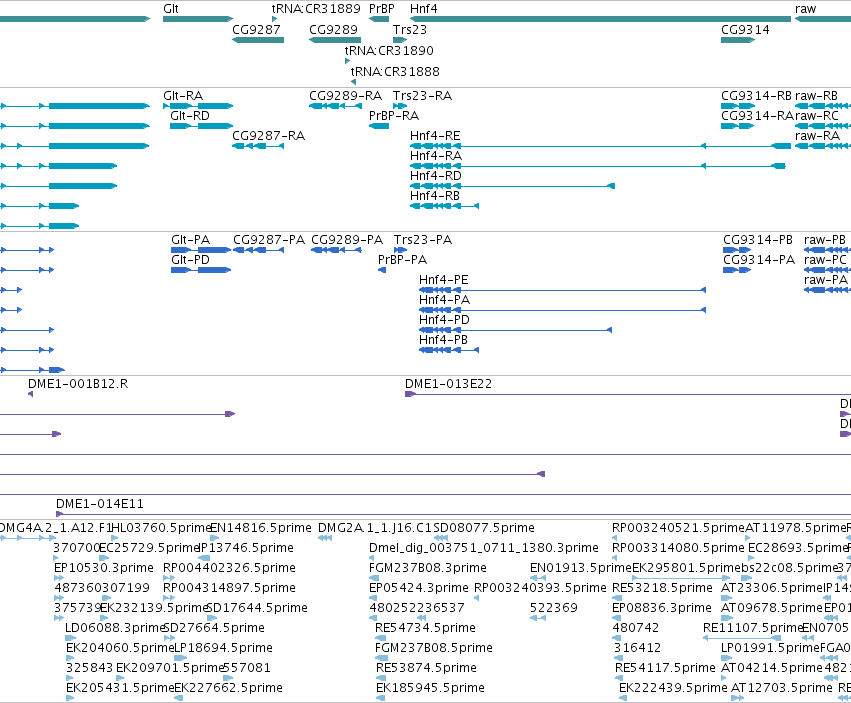
Task: Open the raw-PA protein label
Action: pyautogui.click(x=826, y=280)
